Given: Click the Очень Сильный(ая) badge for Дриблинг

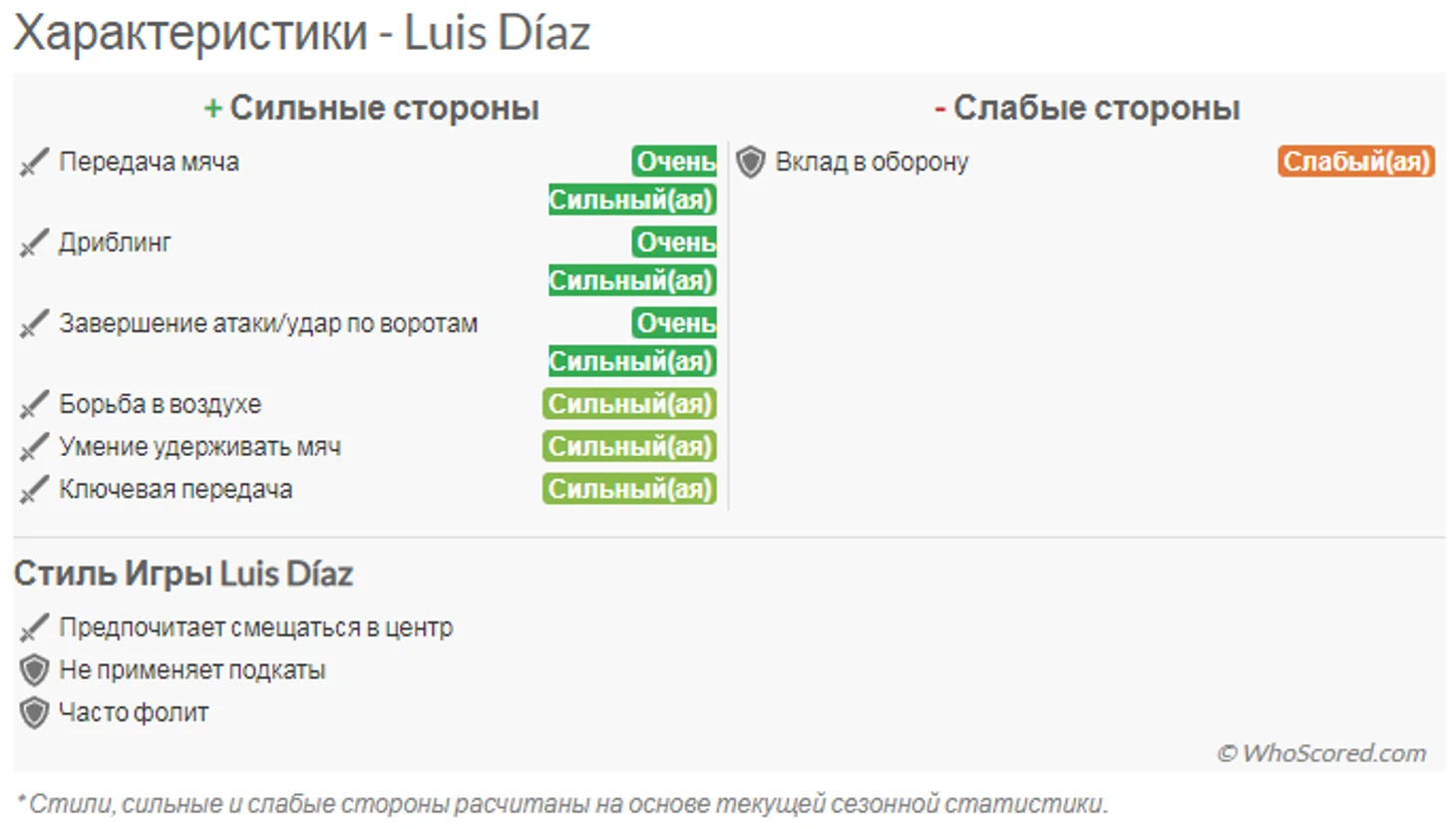Looking at the screenshot, I should [632, 261].
